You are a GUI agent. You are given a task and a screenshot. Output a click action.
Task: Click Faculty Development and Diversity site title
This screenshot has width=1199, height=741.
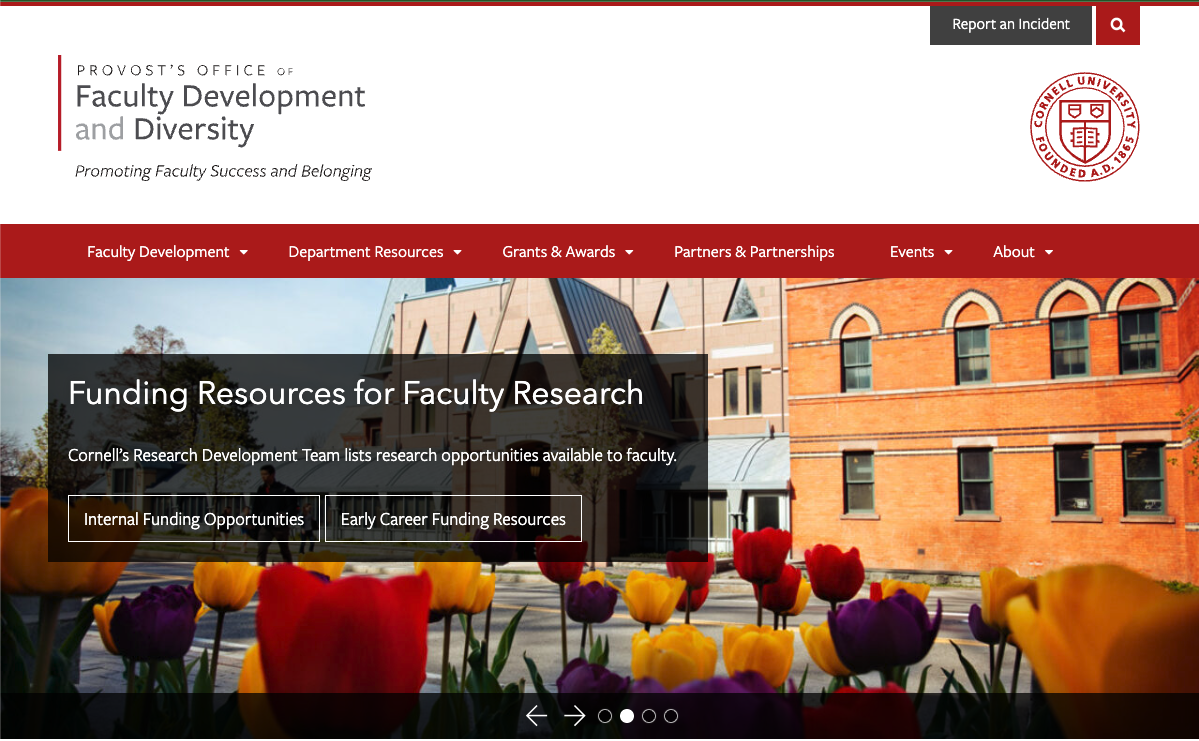tap(219, 112)
